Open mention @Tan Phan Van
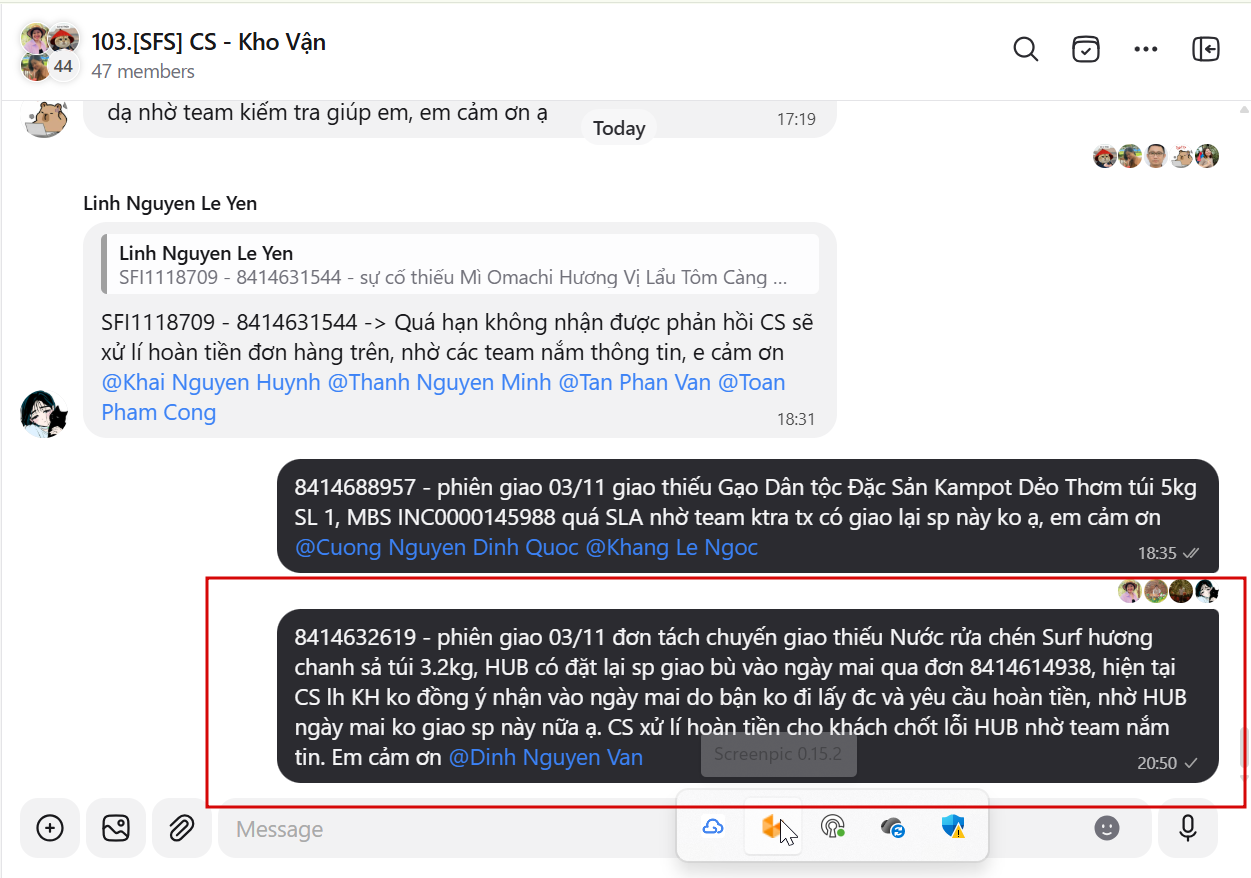Image resolution: width=1251 pixels, height=878 pixels. click(634, 382)
